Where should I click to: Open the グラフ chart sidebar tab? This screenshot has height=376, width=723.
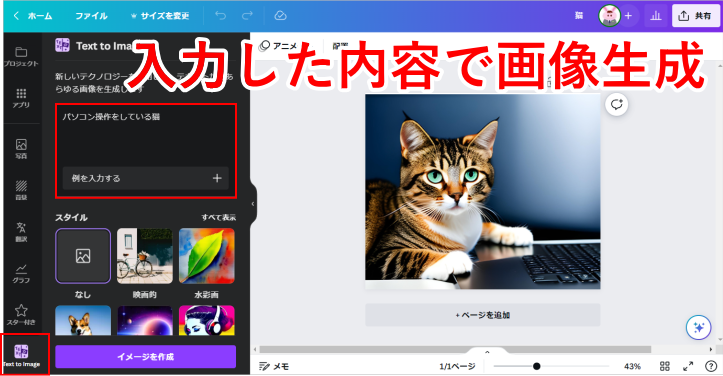[21, 273]
